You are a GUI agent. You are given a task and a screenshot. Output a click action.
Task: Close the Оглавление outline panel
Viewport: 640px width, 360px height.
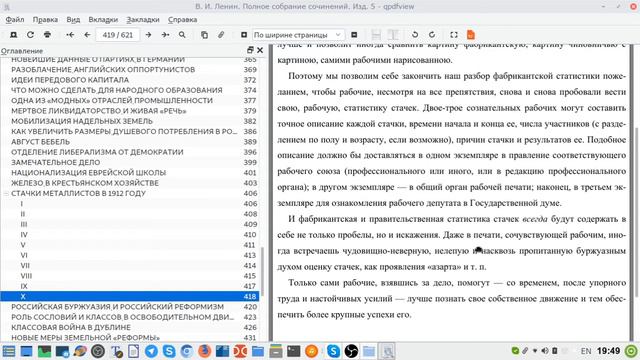point(260,50)
